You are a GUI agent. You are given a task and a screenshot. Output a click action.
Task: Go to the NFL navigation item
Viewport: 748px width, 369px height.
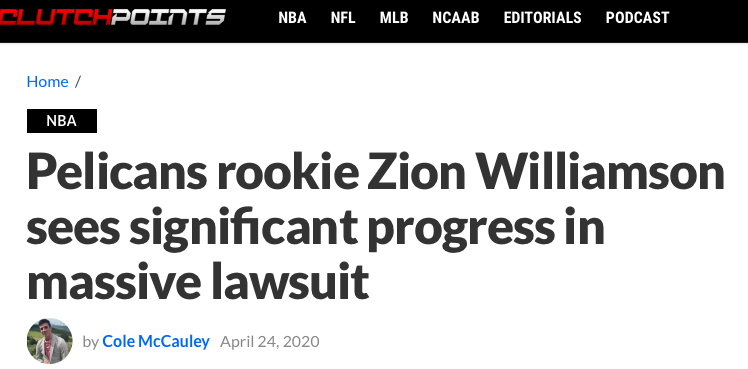pos(343,18)
